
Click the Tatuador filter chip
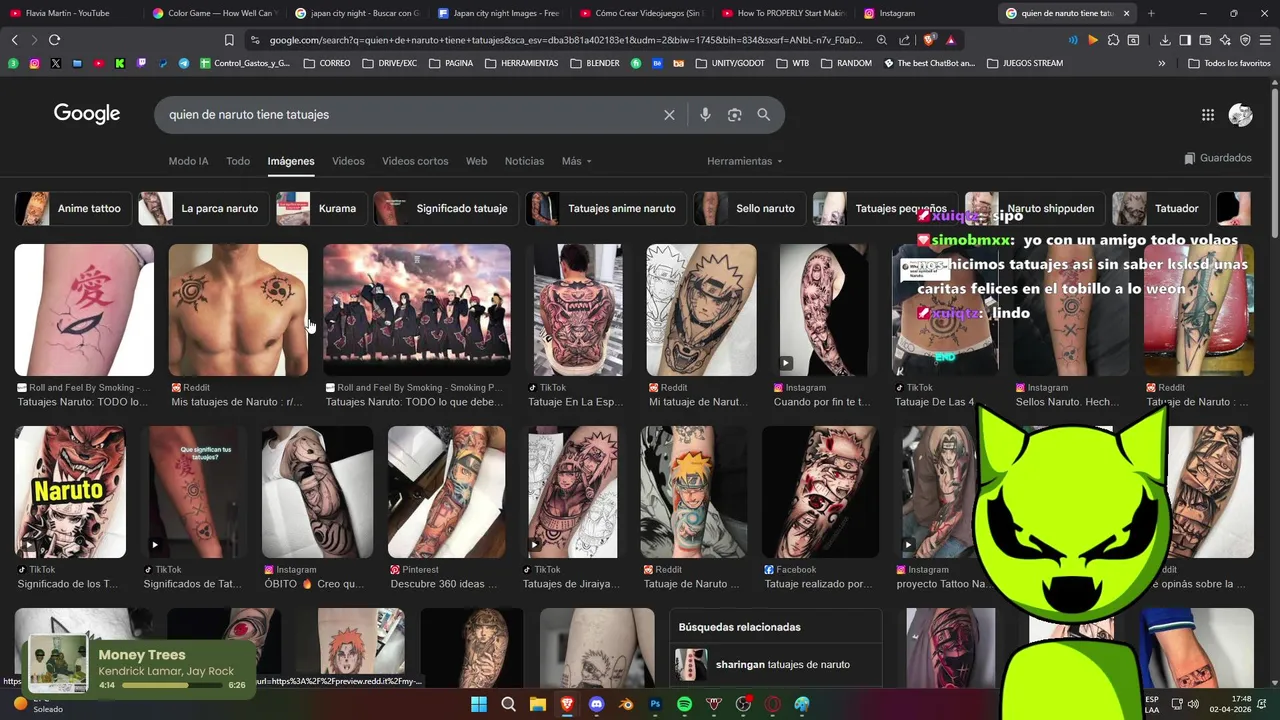pyautogui.click(x=1160, y=209)
